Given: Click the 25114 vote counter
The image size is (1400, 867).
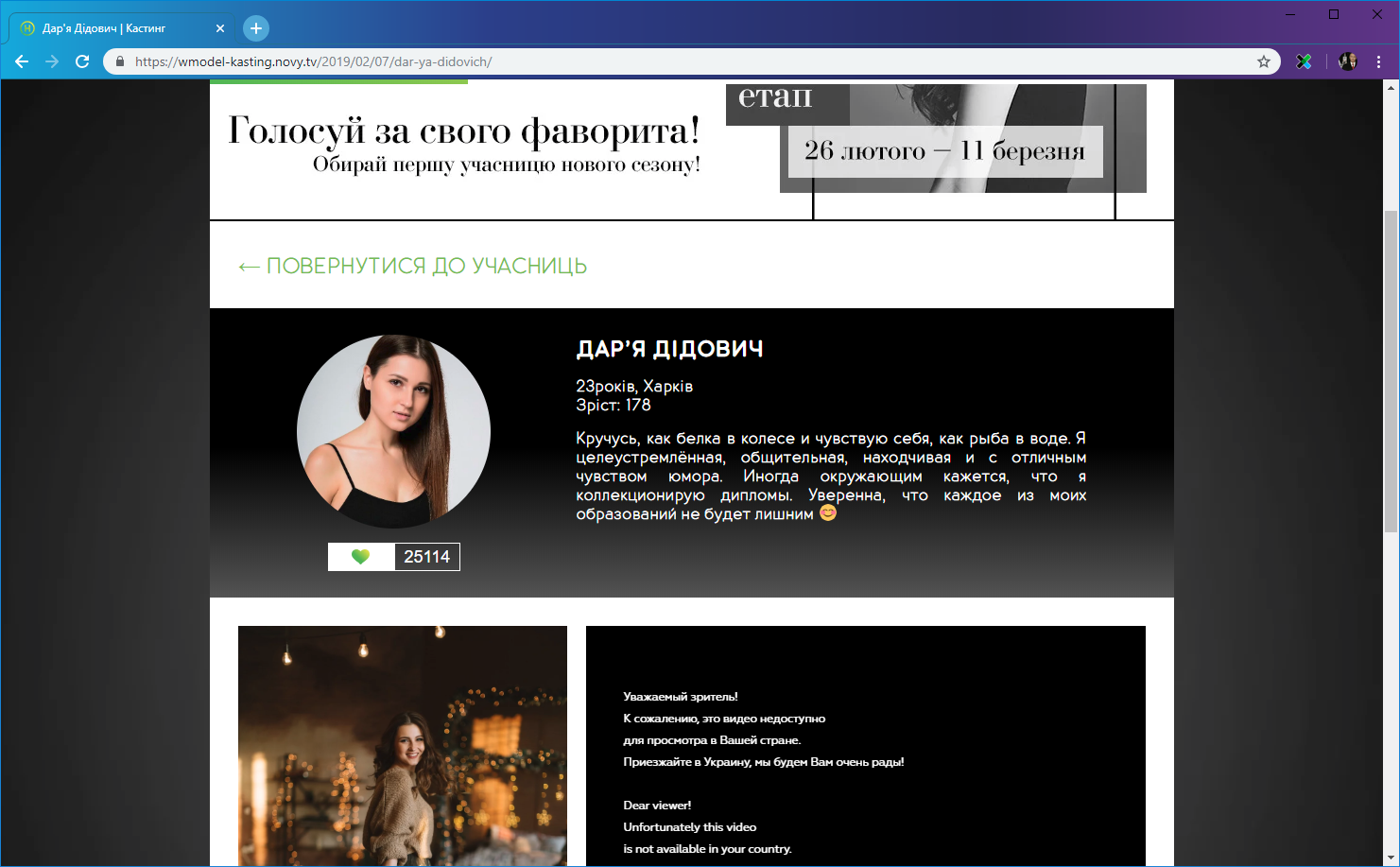Looking at the screenshot, I should (426, 557).
